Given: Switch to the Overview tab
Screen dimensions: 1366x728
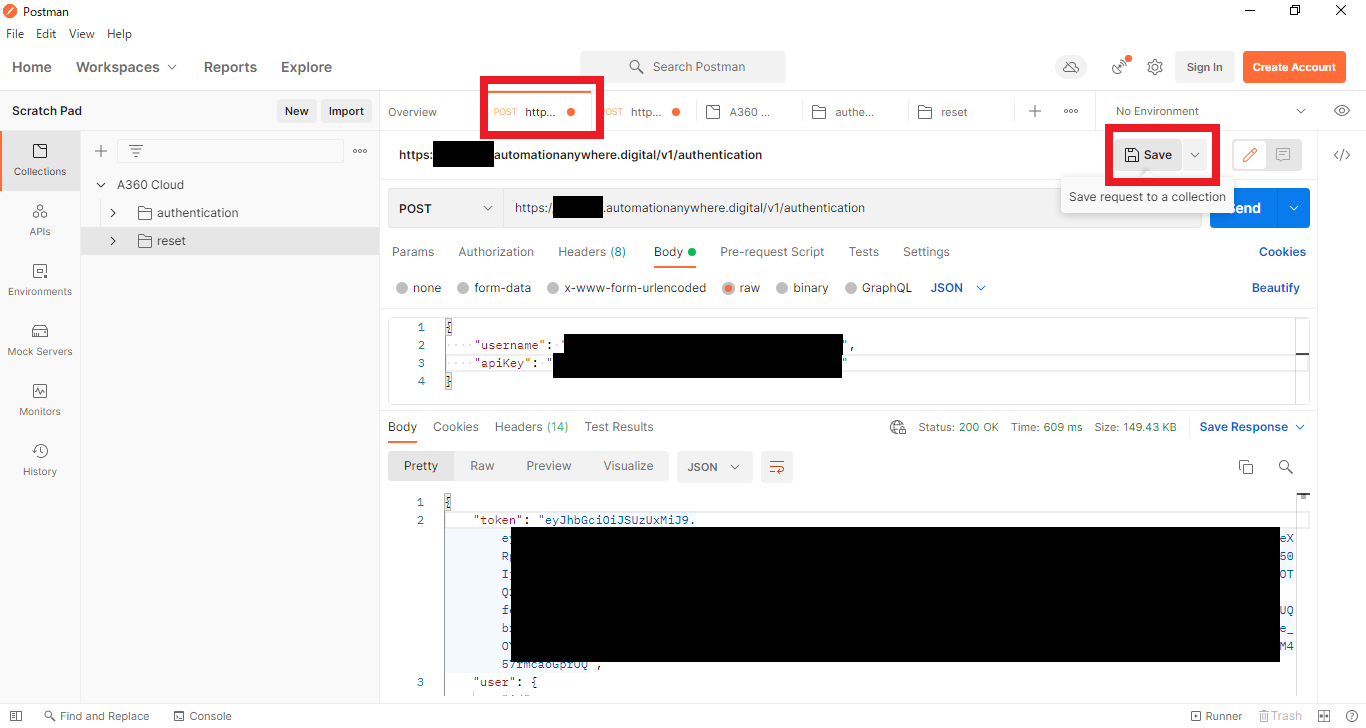Looking at the screenshot, I should click(413, 112).
